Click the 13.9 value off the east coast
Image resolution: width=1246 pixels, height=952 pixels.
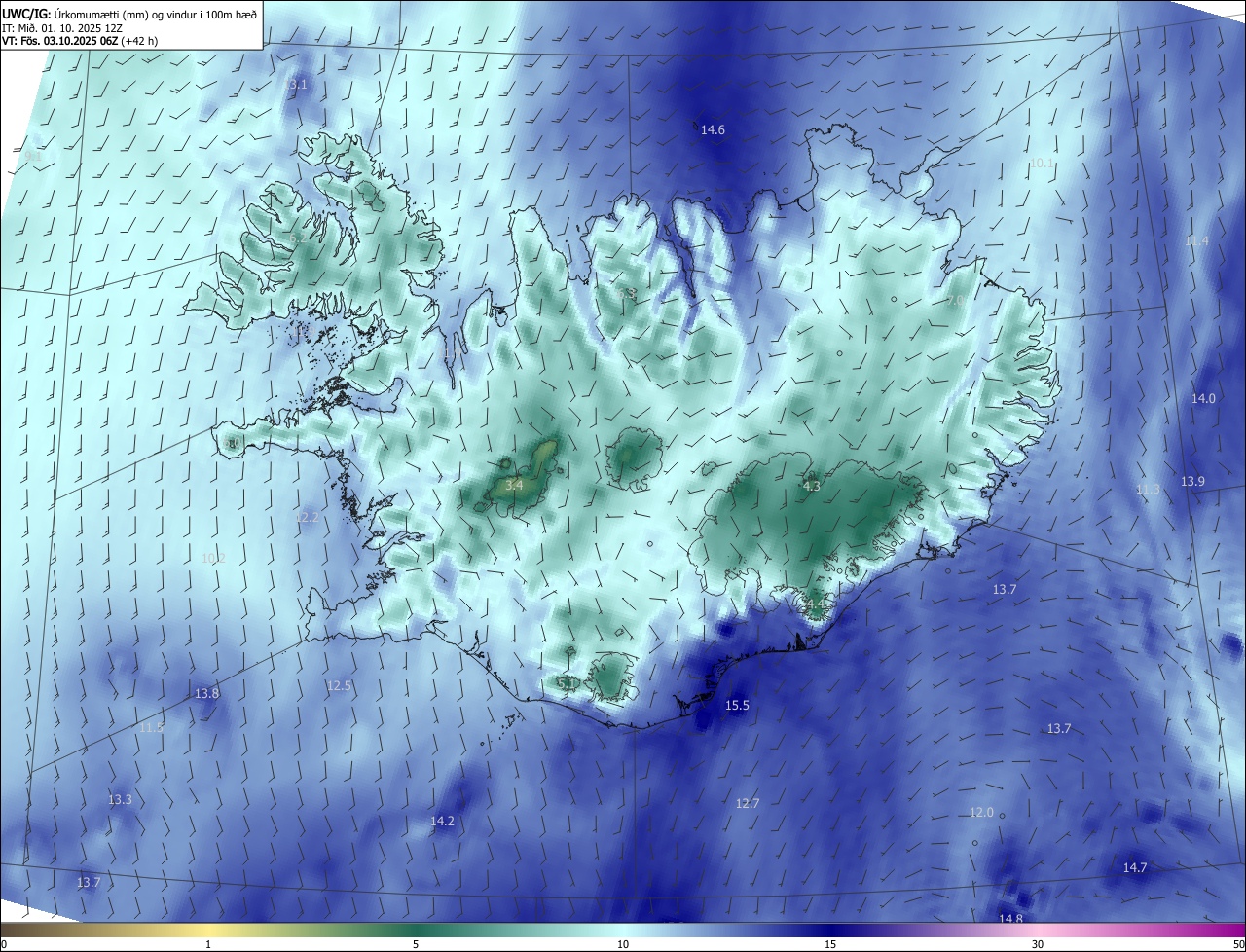tap(1192, 481)
